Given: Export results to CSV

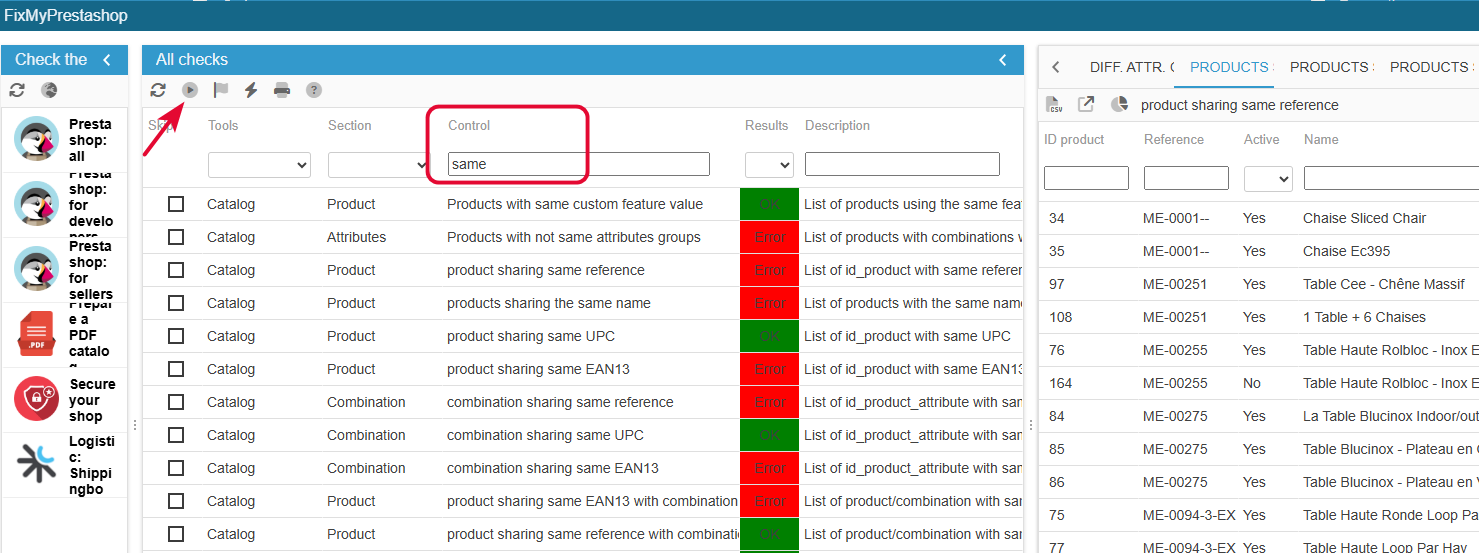Looking at the screenshot, I should [x=1055, y=104].
